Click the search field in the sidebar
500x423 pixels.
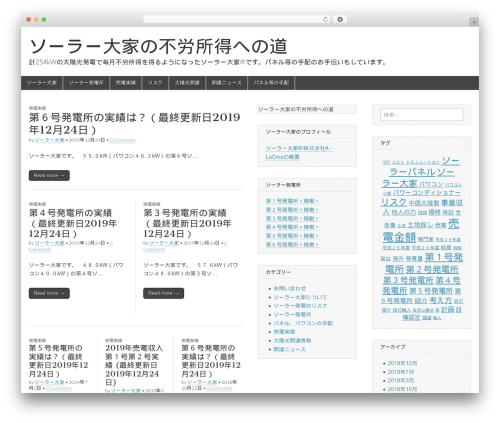[x=421, y=115]
